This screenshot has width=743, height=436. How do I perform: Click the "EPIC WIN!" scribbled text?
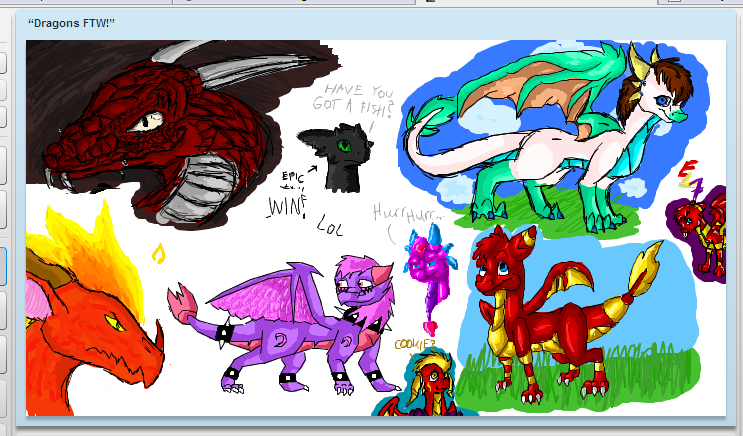tap(288, 195)
